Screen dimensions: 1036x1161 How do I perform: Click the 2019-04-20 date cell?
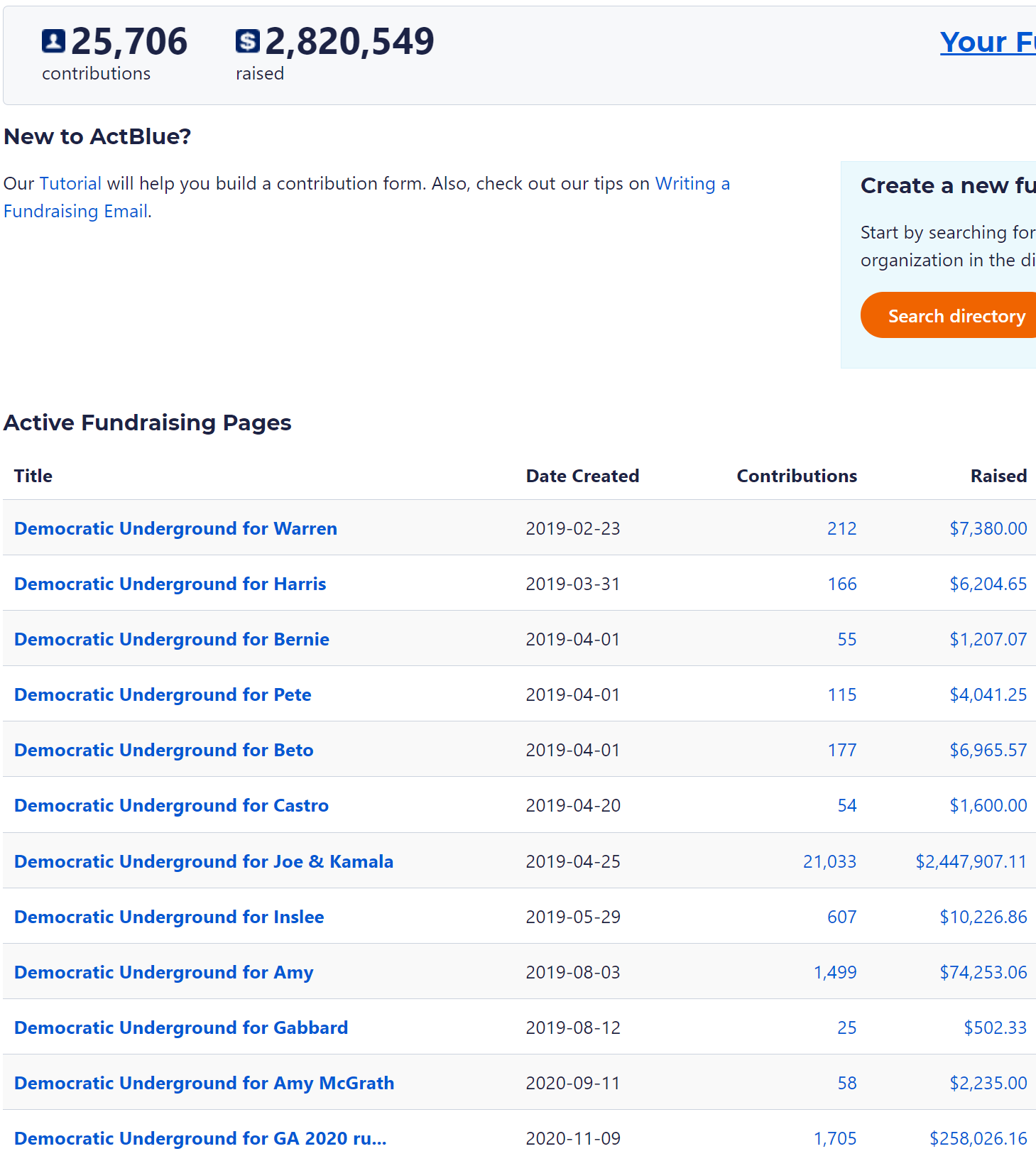573,805
